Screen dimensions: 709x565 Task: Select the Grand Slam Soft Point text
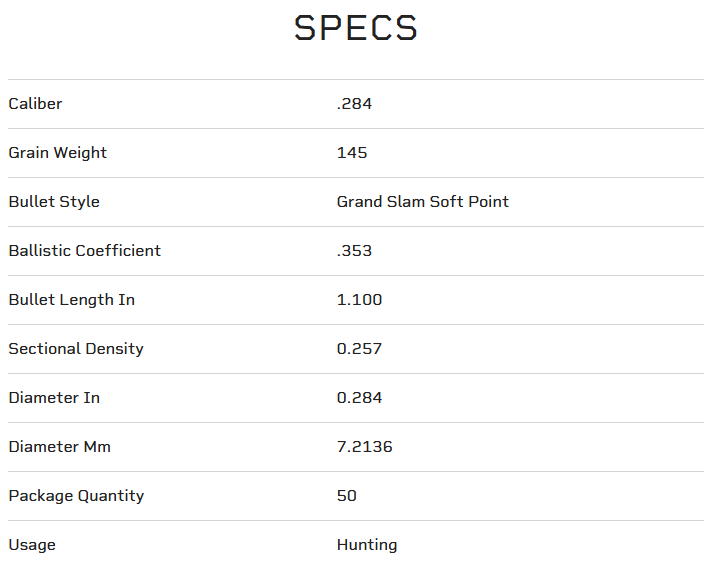[x=422, y=202]
